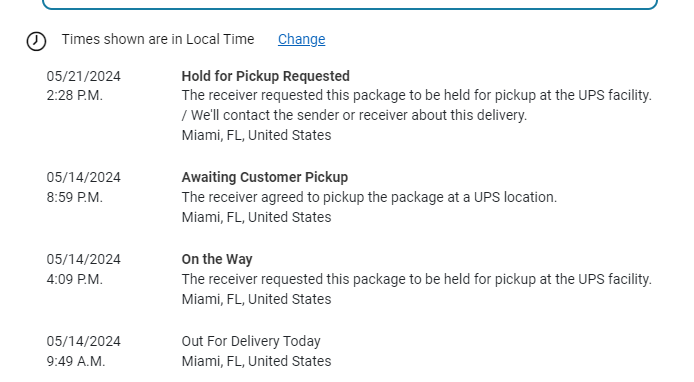Click Miami location under Hold for Pickup Requested

click(x=256, y=135)
